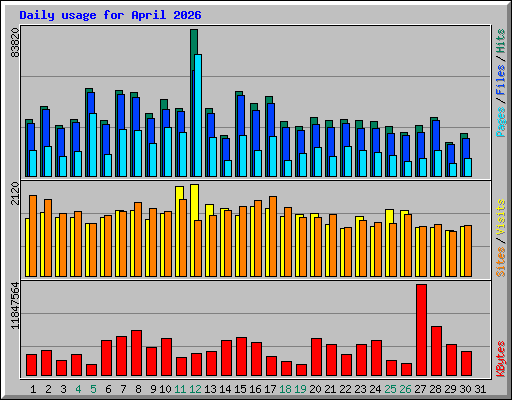This screenshot has width=512, height=400.
Task: Click the x-axis day label "27"
Action: 420,389
